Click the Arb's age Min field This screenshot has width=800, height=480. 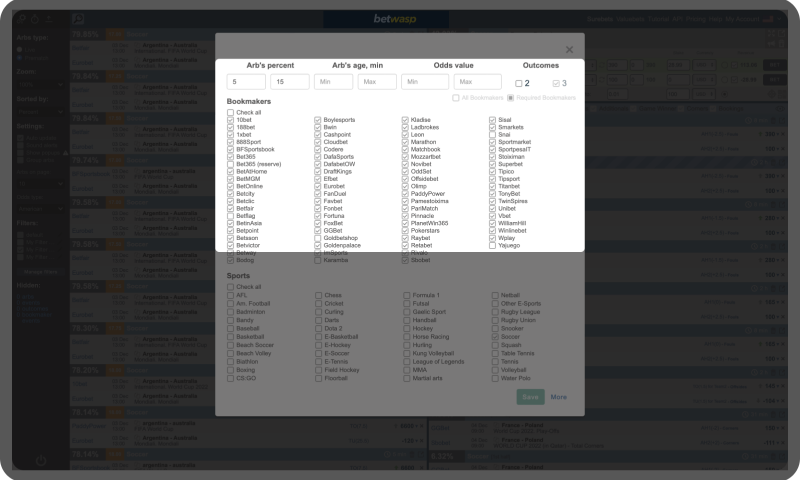coord(333,82)
